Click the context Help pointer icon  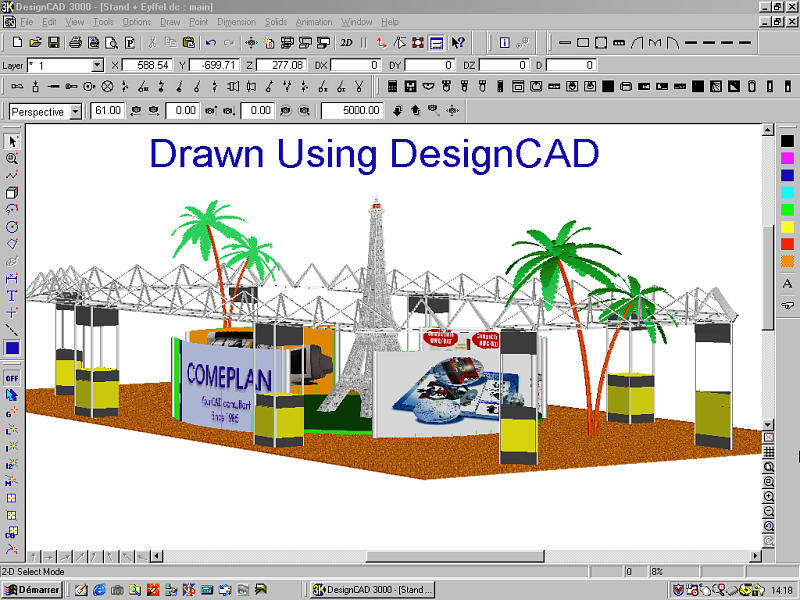click(458, 43)
